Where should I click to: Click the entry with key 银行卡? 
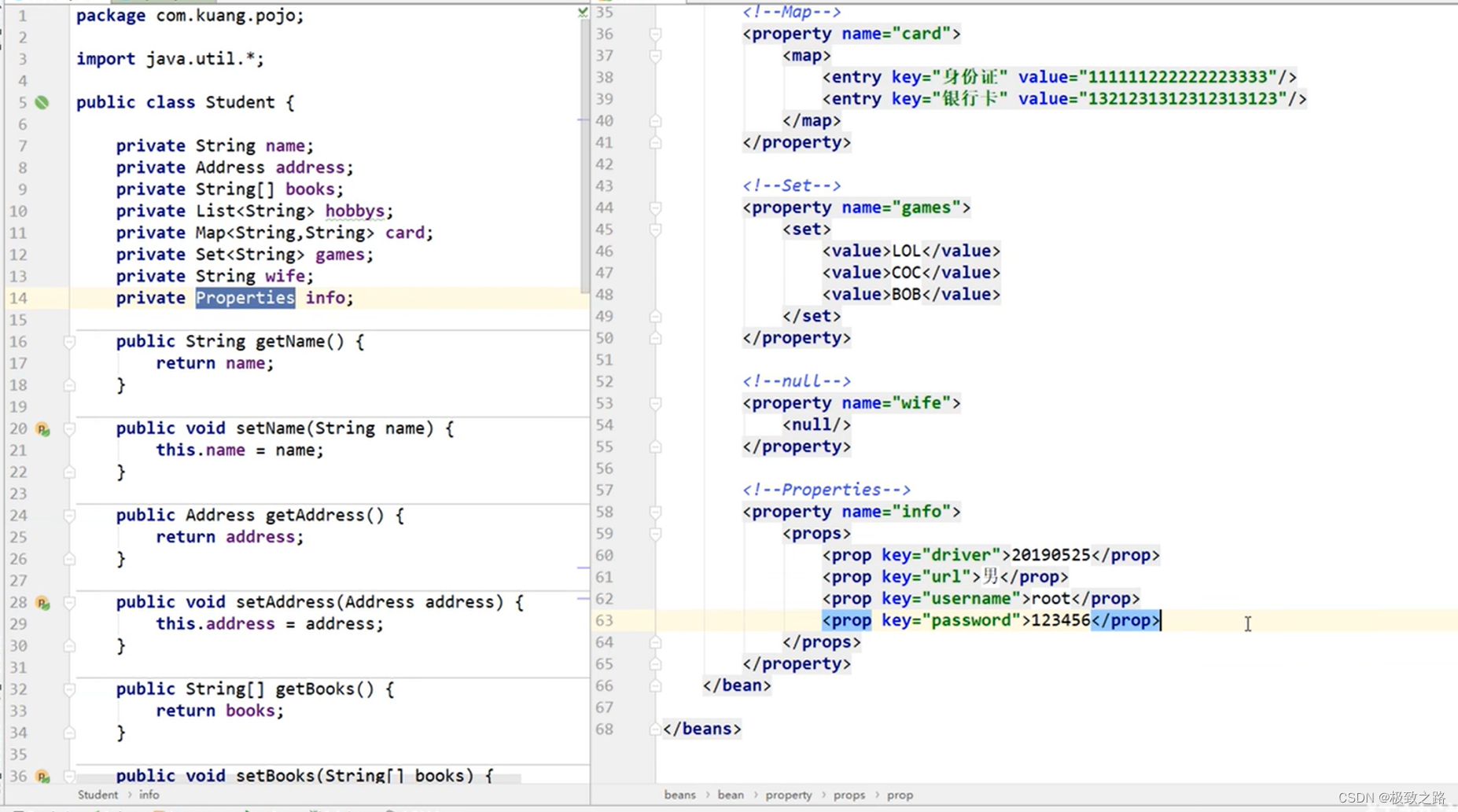coord(1064,99)
